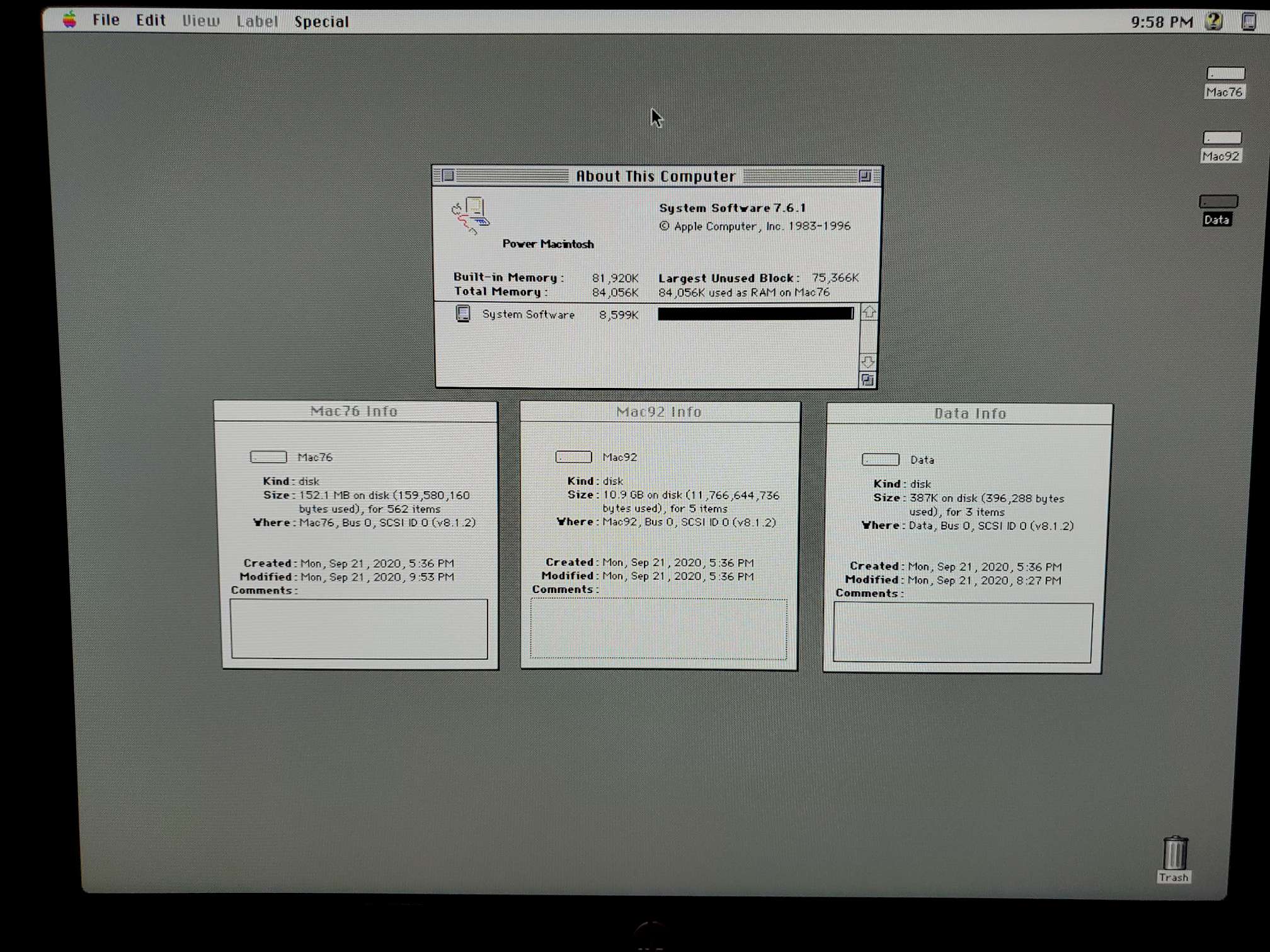The height and width of the screenshot is (952, 1270).
Task: Open the Application menu icon at far right
Action: tap(1248, 21)
